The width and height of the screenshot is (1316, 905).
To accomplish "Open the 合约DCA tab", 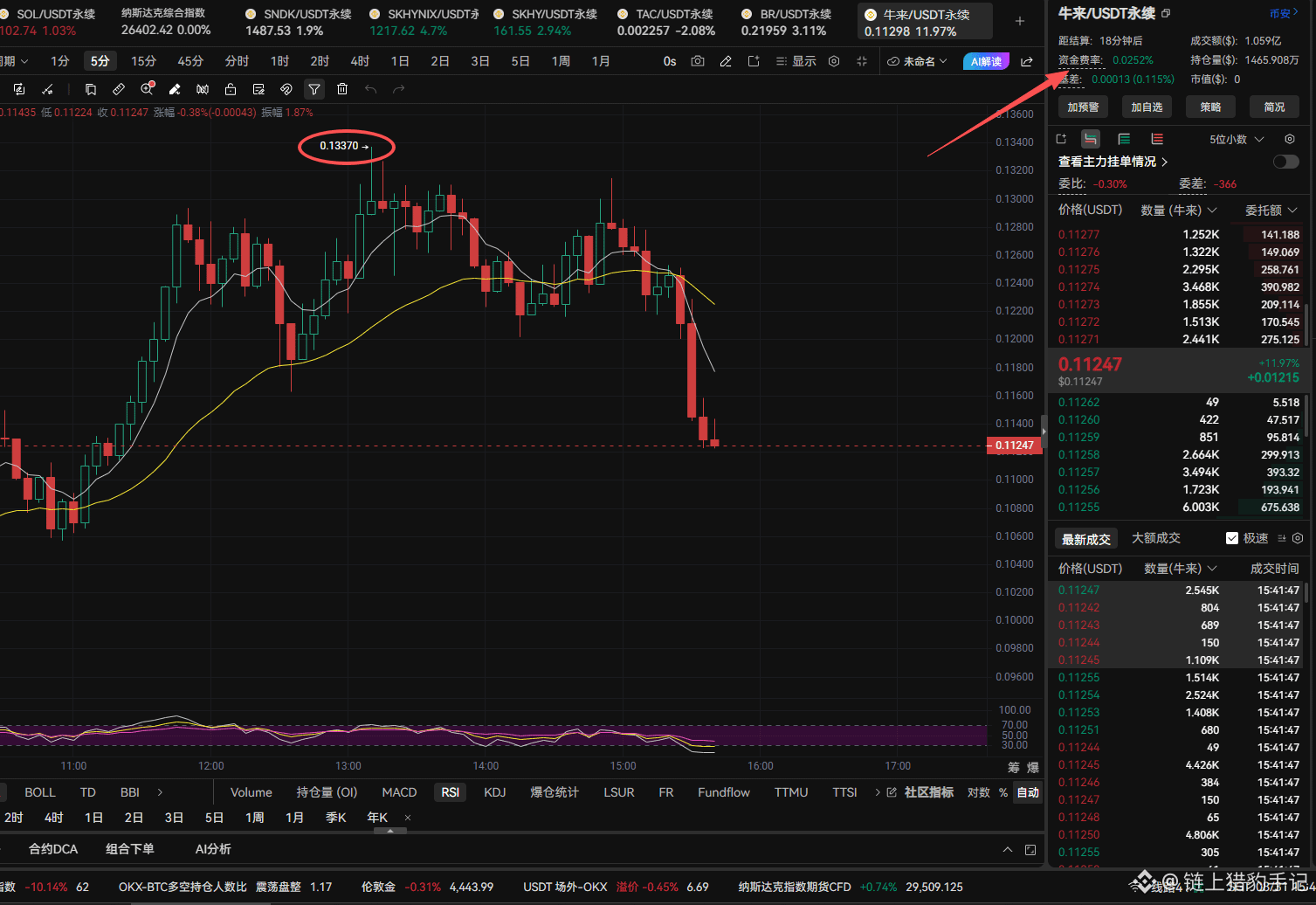I will pos(53,849).
